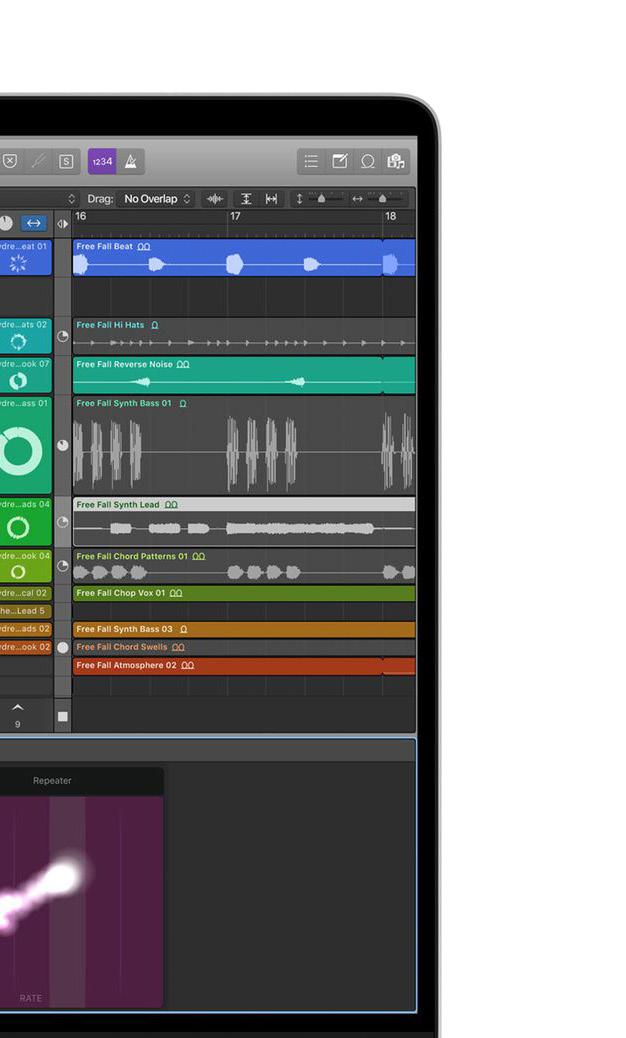Screen dimensions: 626x1038
Task: Select the Free Fall Atmosphere 02 region
Action: pos(244,666)
